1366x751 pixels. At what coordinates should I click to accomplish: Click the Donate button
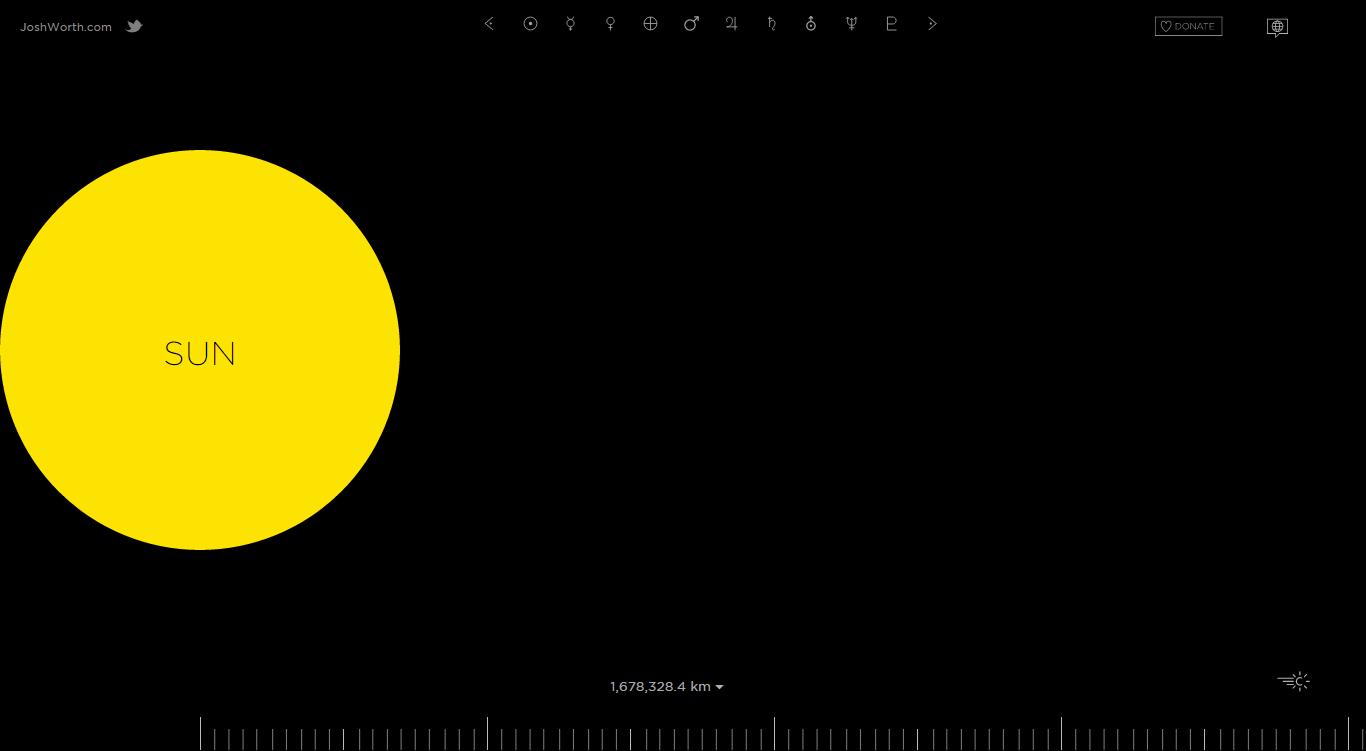tap(1188, 27)
